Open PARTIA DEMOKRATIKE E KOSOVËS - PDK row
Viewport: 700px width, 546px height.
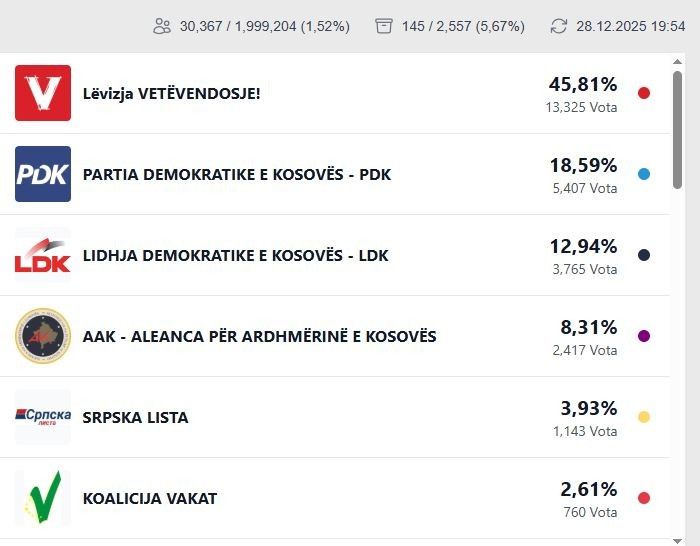(237, 174)
